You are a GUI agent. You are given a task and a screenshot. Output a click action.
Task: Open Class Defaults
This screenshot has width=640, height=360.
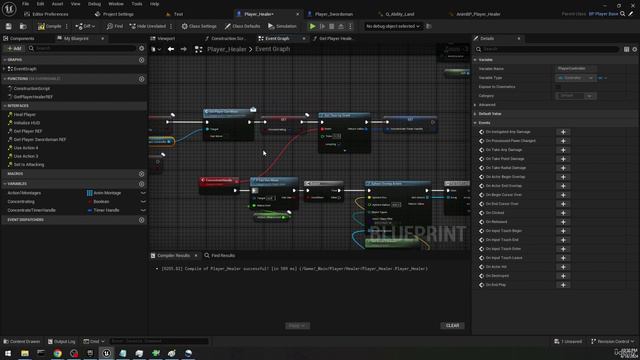(x=242, y=26)
